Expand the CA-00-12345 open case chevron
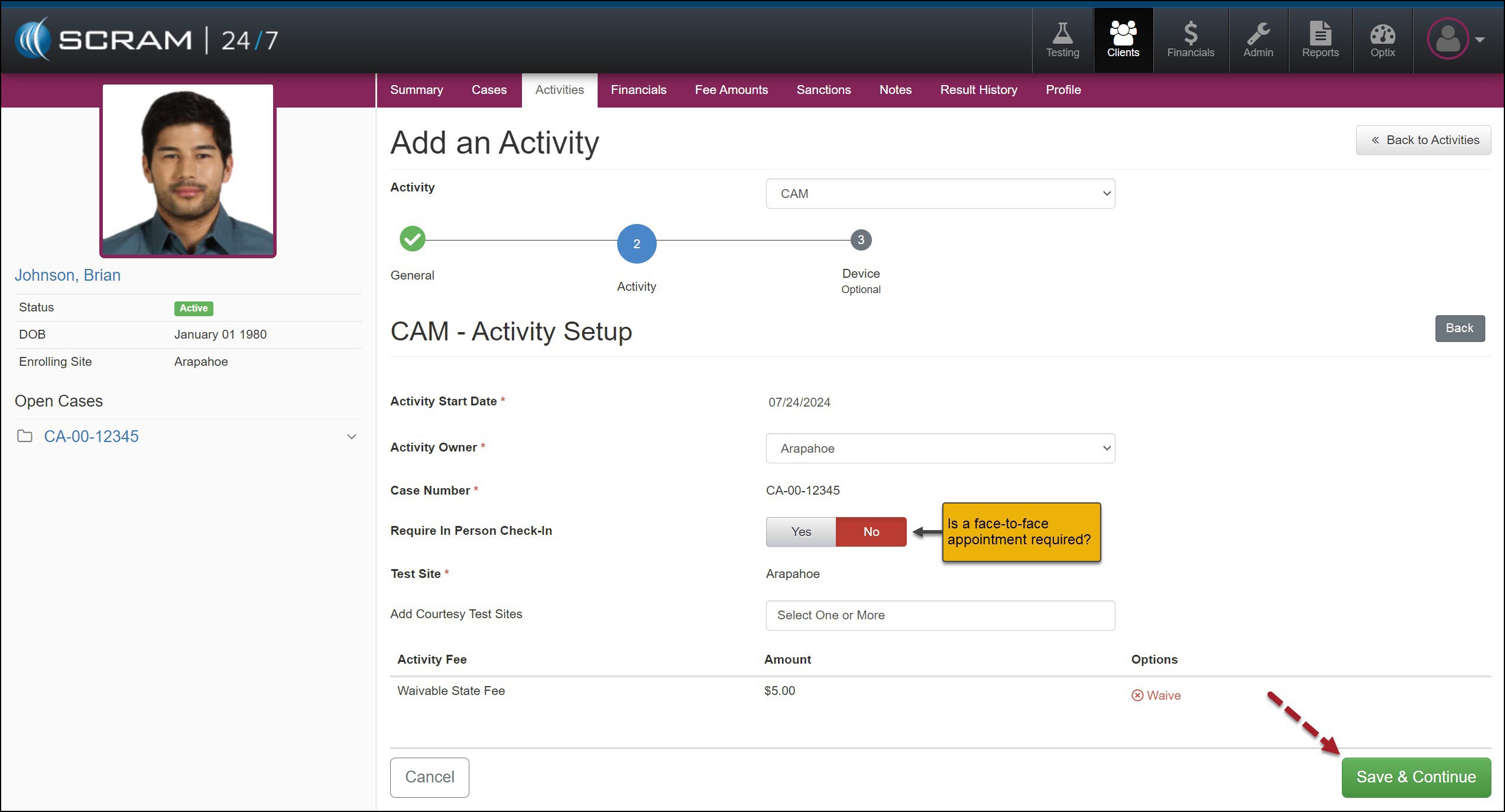1505x812 pixels. (x=352, y=437)
